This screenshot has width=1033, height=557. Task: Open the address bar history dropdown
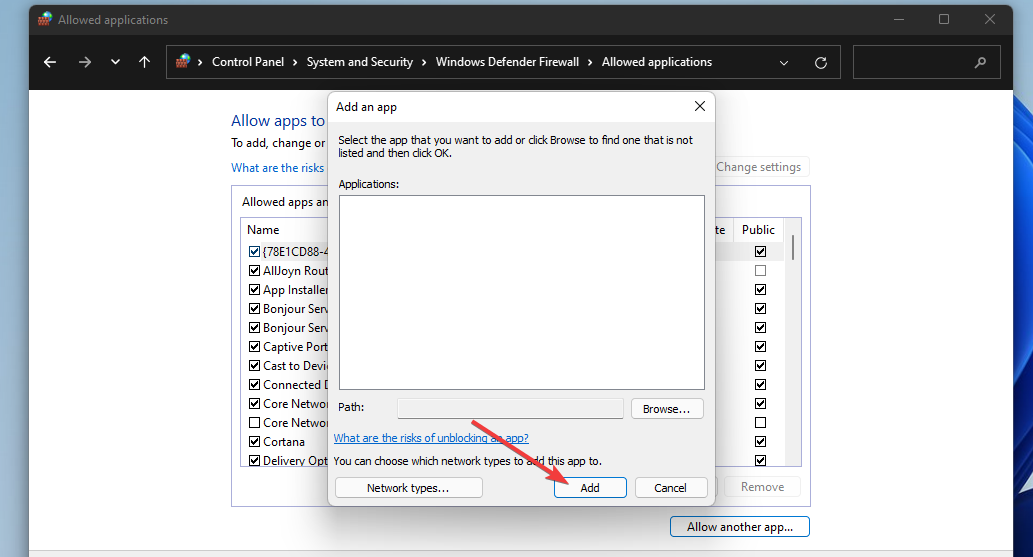tap(784, 63)
